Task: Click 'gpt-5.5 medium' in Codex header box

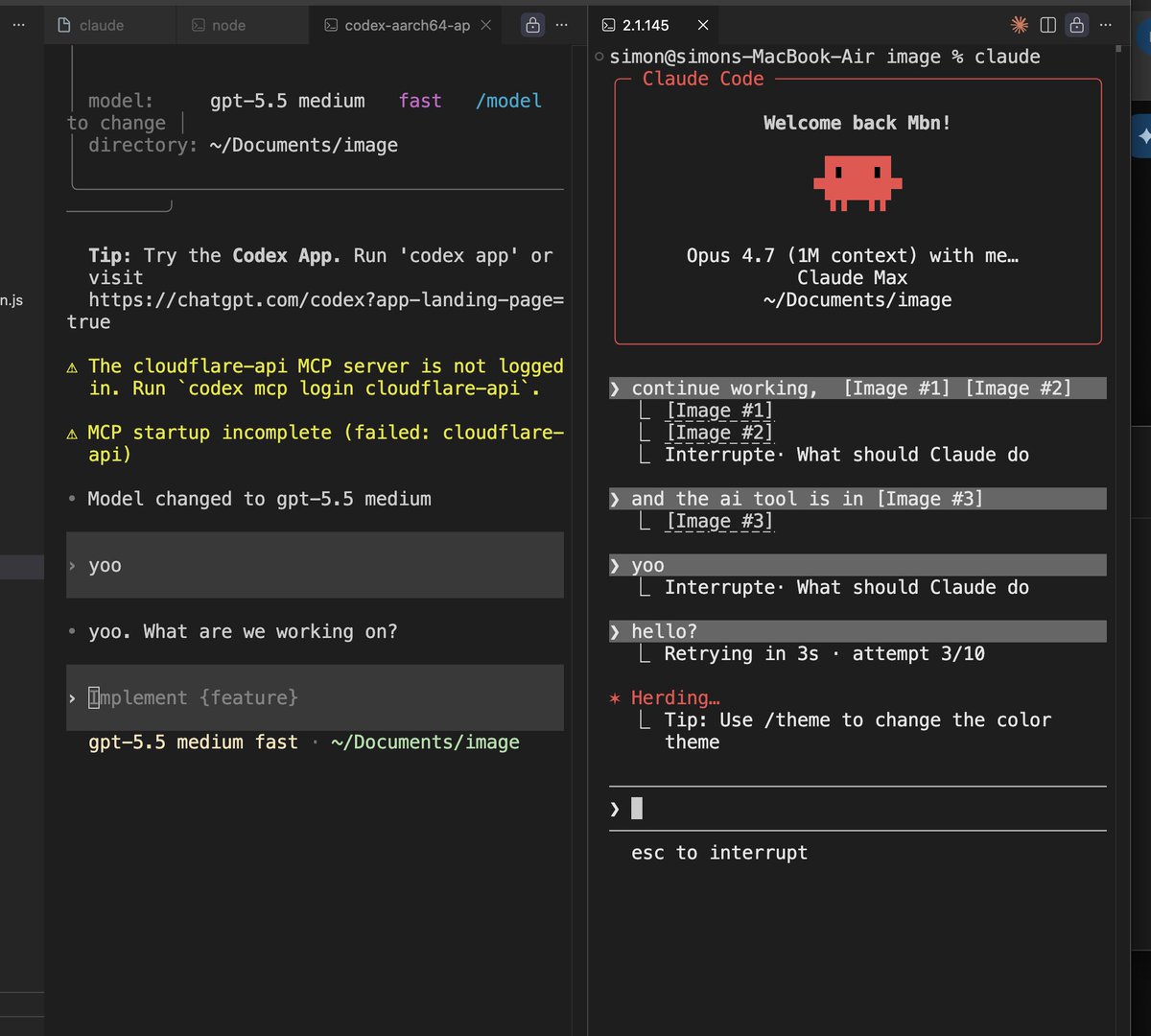Action: [x=288, y=101]
